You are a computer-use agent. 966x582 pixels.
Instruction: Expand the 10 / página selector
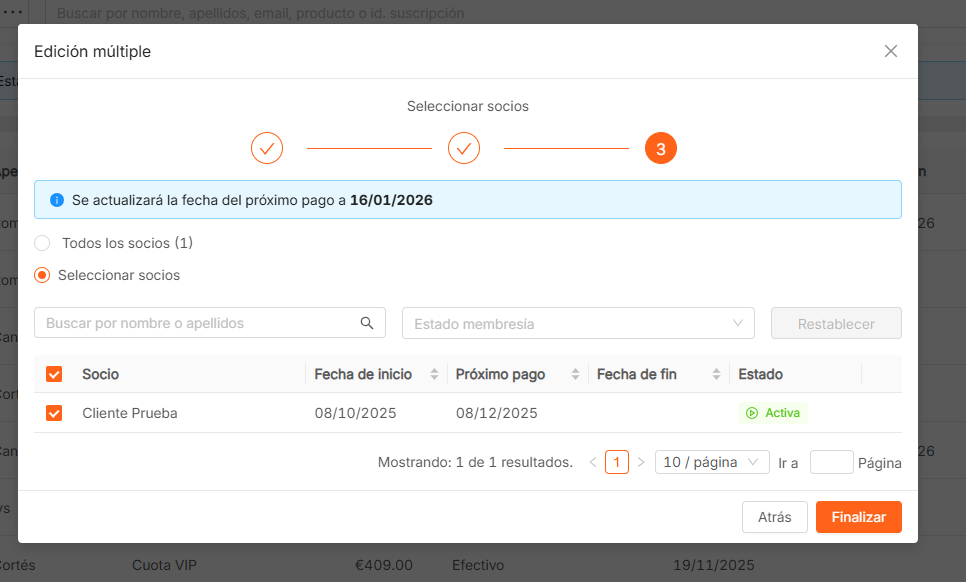point(712,462)
